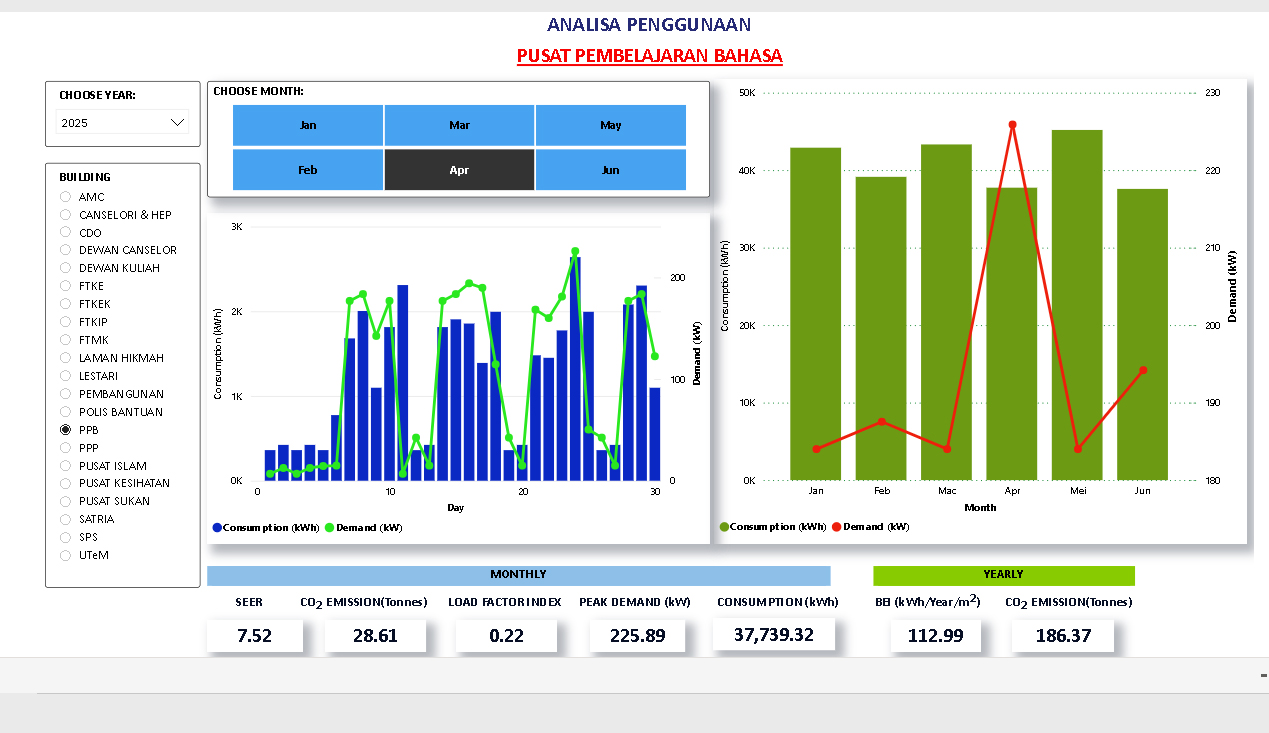Pick the May month tile
1269x733 pixels.
point(610,125)
